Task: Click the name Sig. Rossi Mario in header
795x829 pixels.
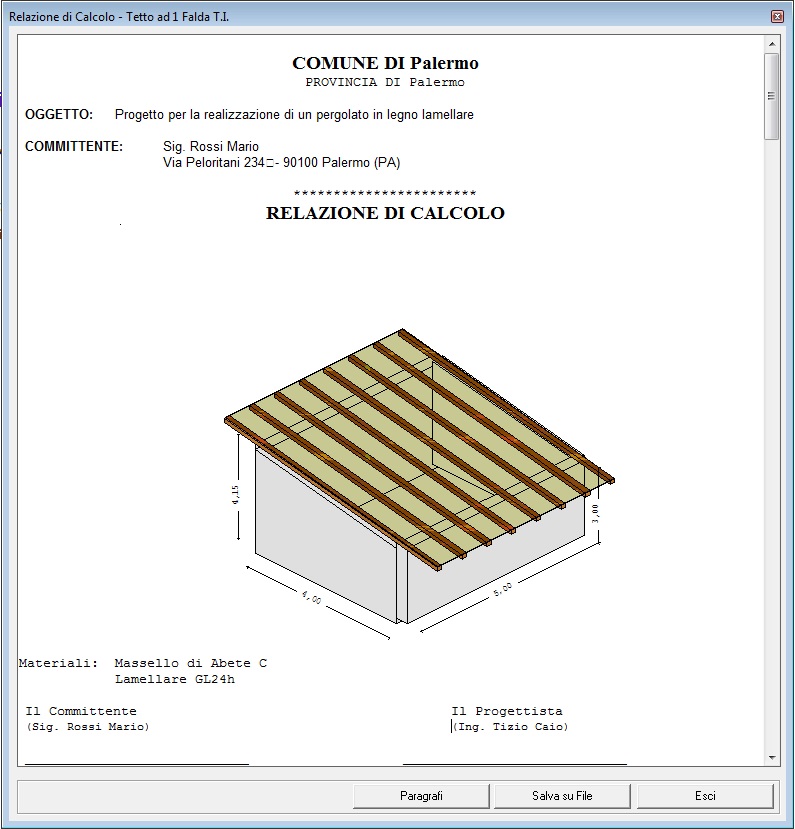Action: coord(211,146)
